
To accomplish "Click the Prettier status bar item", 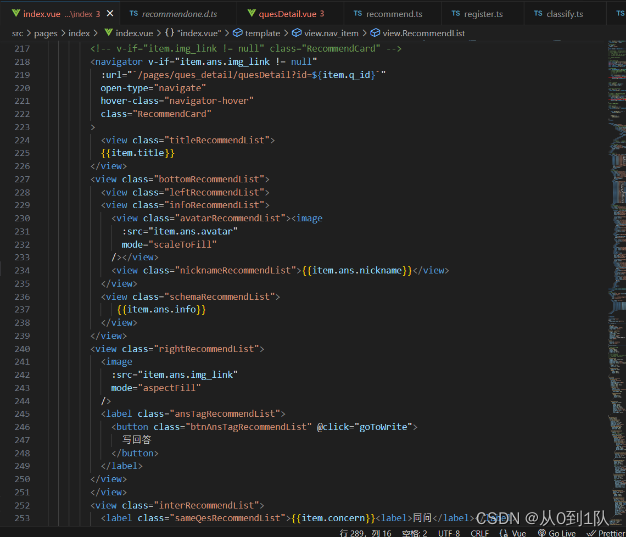I will (x=606, y=533).
